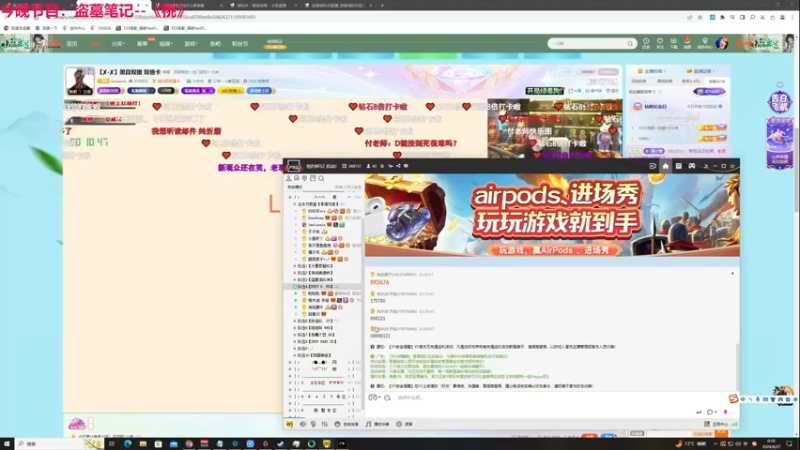800x450 pixels.
Task: Open the messages icon with red badge
Action: coord(687,43)
